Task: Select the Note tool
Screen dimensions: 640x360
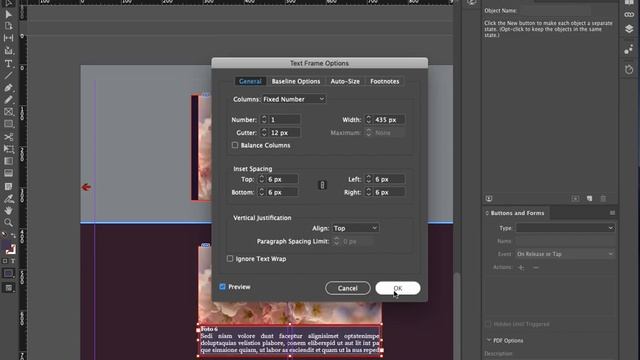Action: click(8, 187)
